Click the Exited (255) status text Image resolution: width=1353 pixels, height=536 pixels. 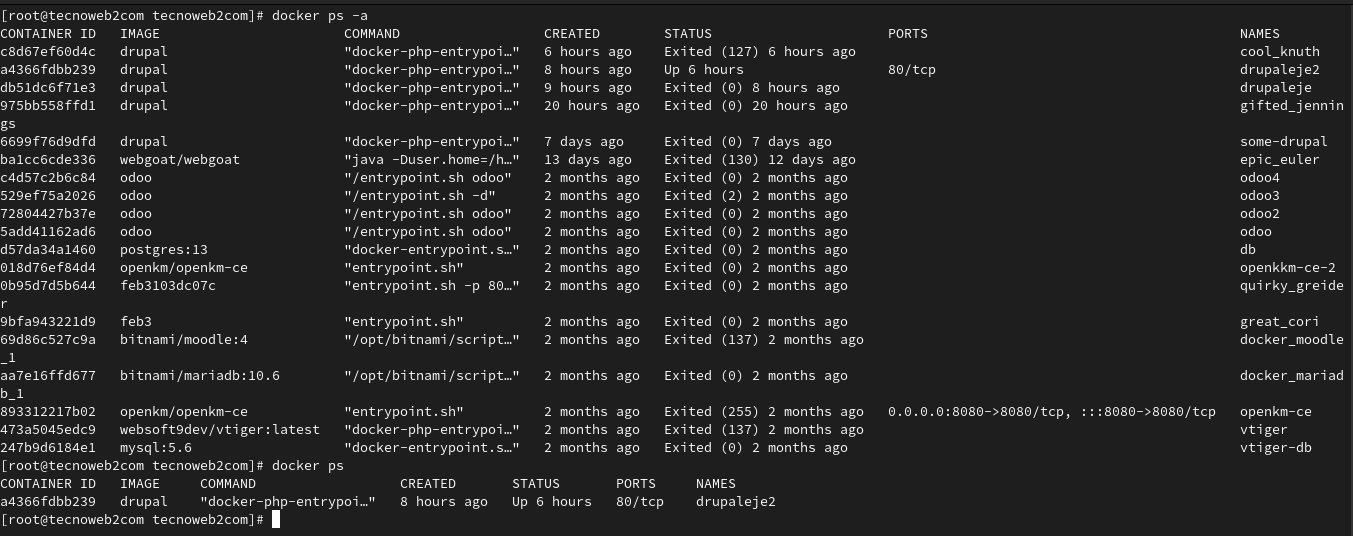pyautogui.click(x=712, y=412)
